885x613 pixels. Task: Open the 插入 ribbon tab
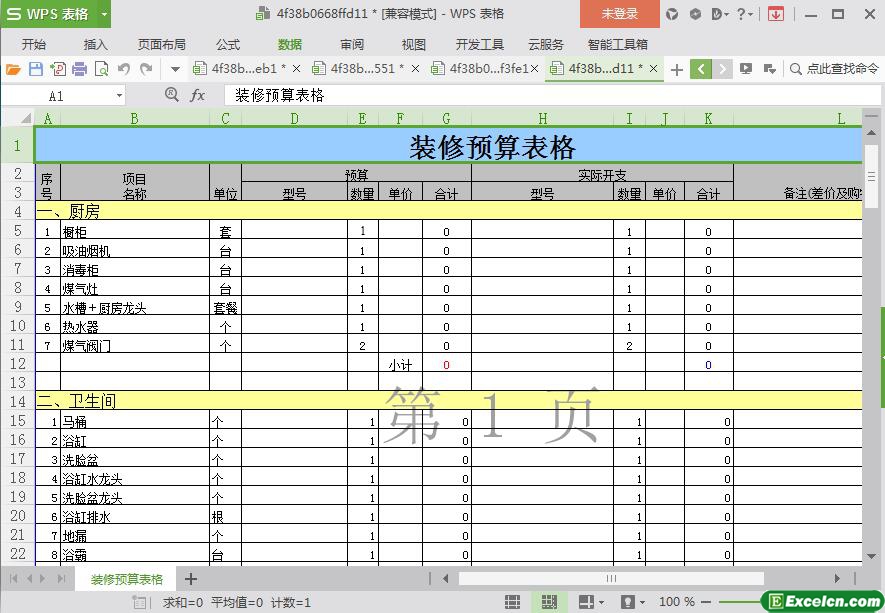(96, 45)
